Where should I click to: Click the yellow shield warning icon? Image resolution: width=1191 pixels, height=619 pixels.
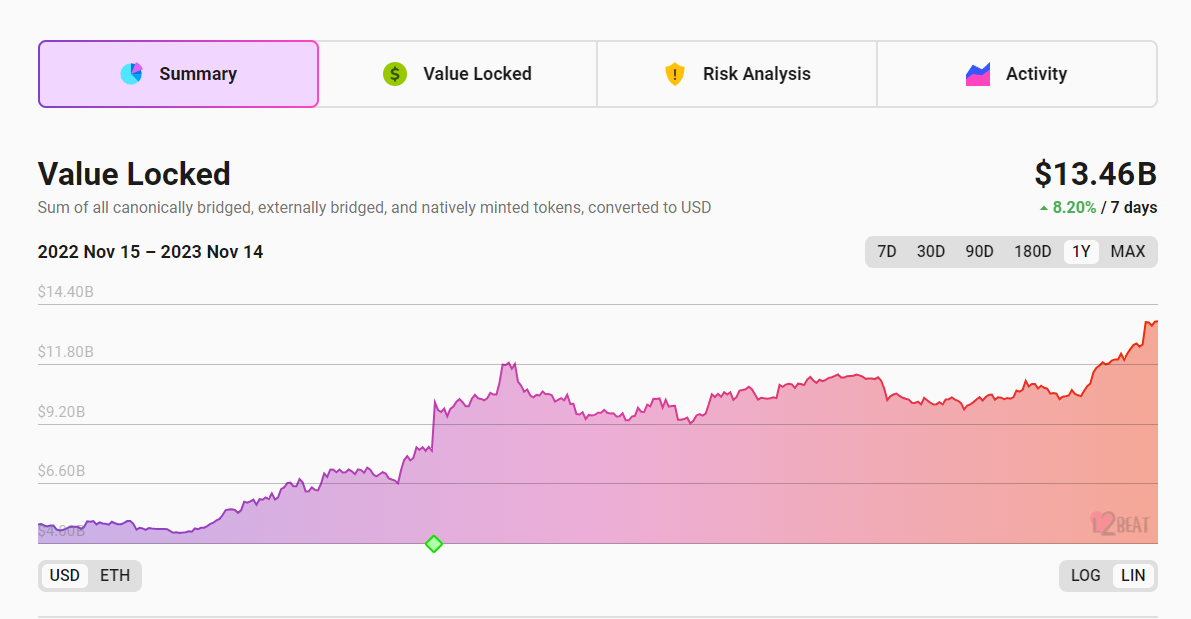click(x=675, y=74)
